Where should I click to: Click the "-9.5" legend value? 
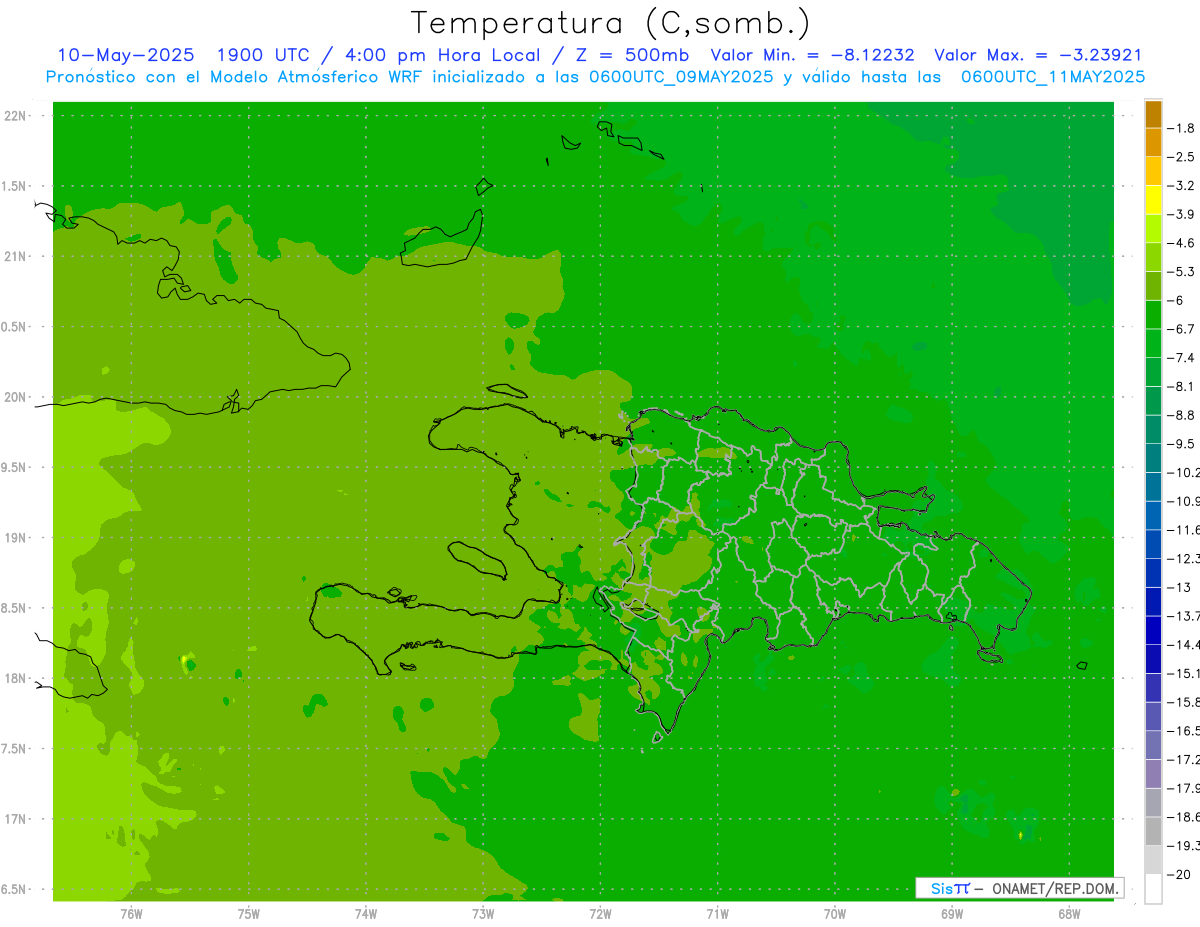[x=1182, y=444]
